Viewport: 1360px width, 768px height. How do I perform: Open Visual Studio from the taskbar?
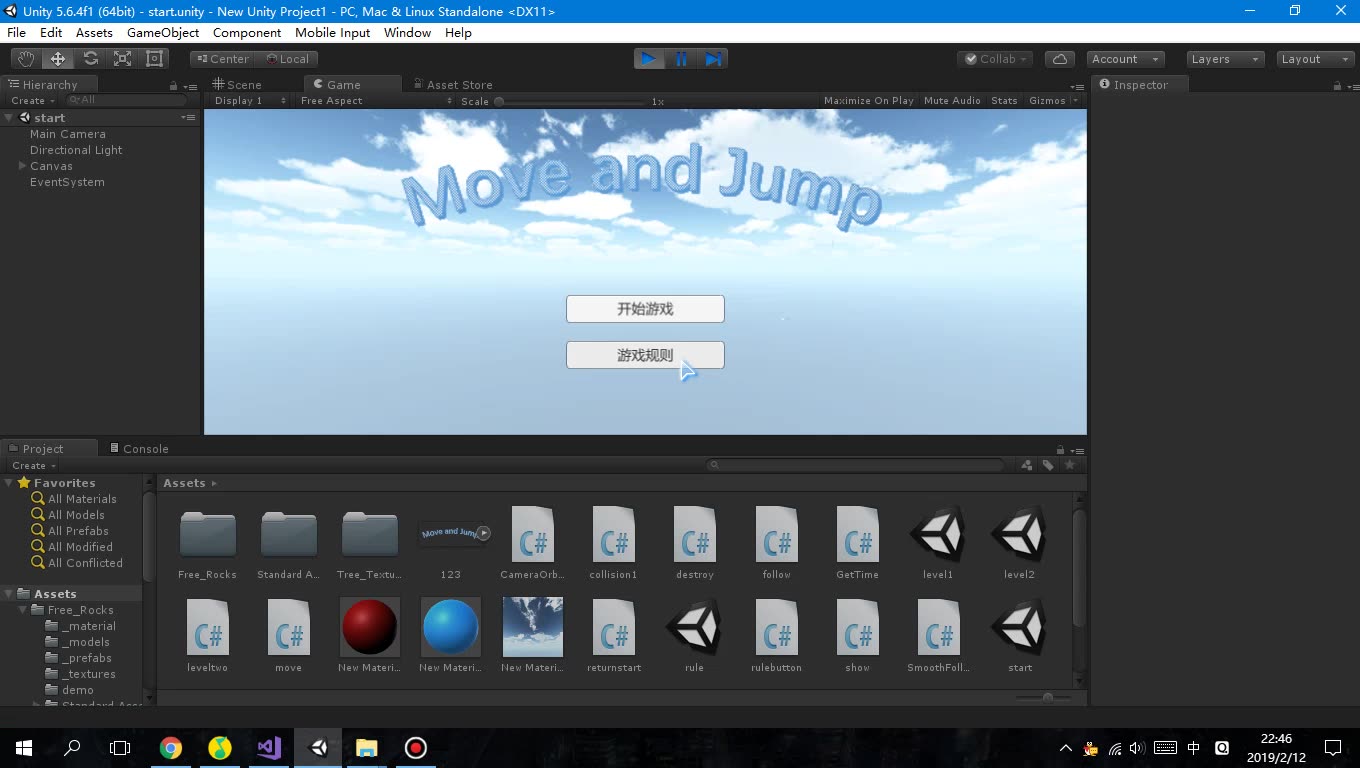tap(269, 748)
